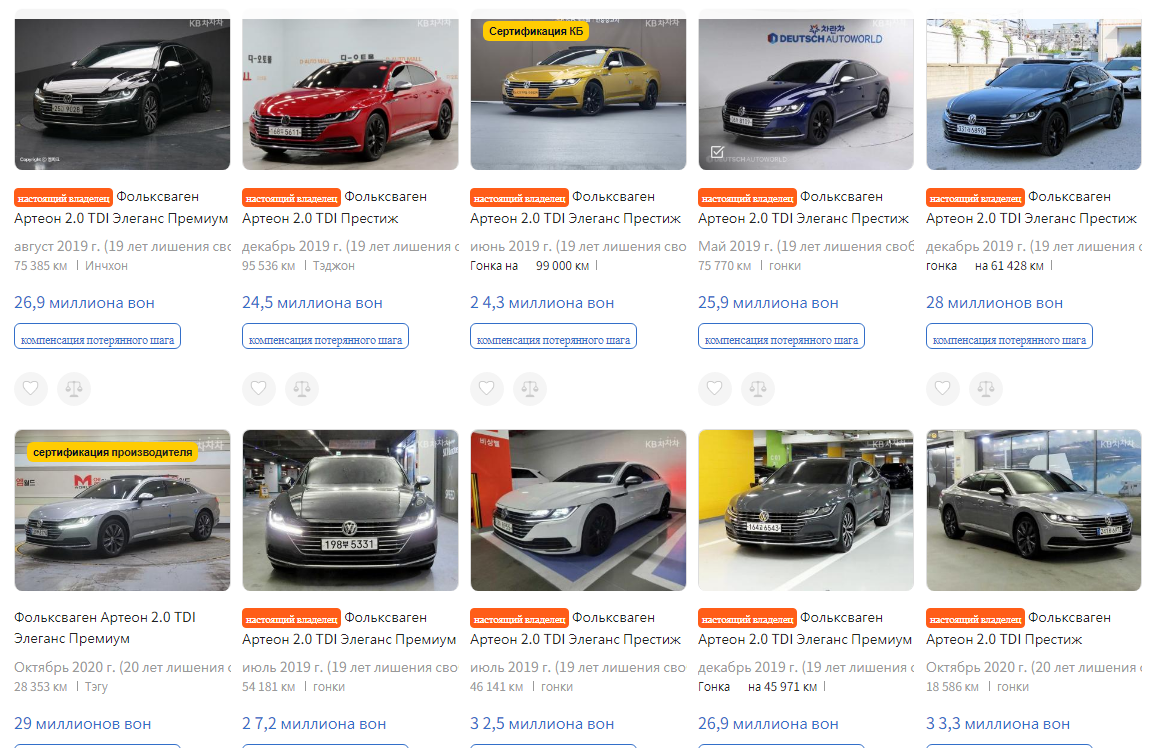This screenshot has width=1169, height=748.
Task: Open price '26,9 миллиона вон' of the Инчхон car
Action: click(84, 303)
